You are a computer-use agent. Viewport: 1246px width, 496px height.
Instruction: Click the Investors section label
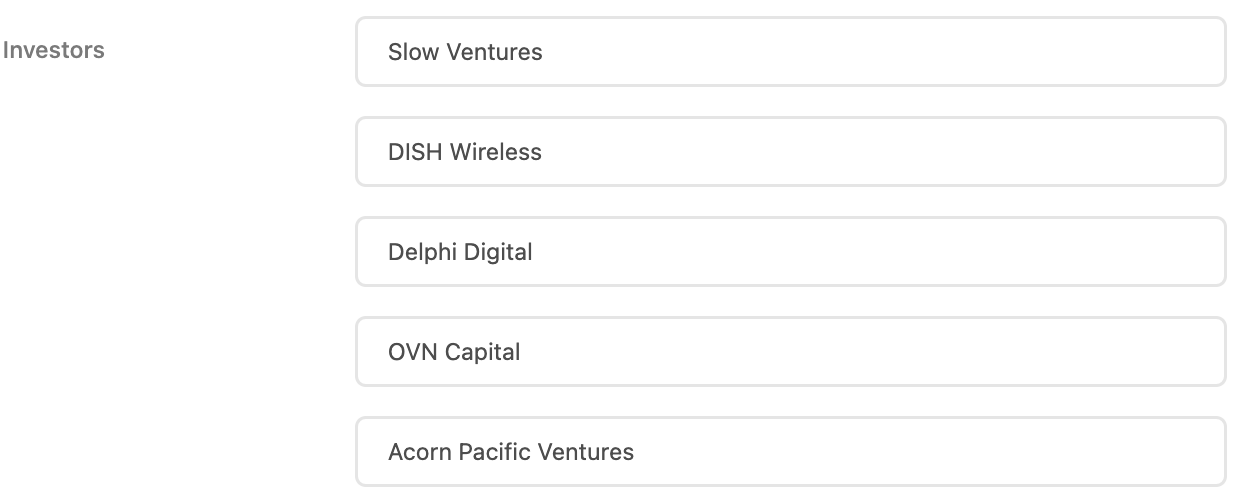tap(54, 50)
